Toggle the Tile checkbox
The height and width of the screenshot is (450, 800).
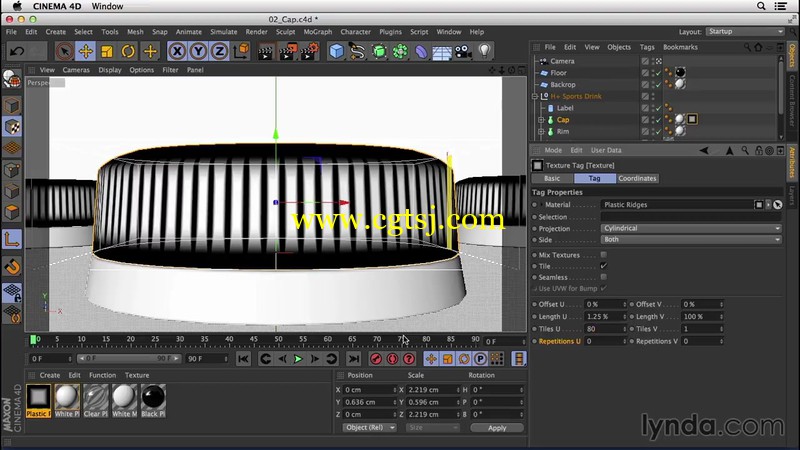point(604,266)
